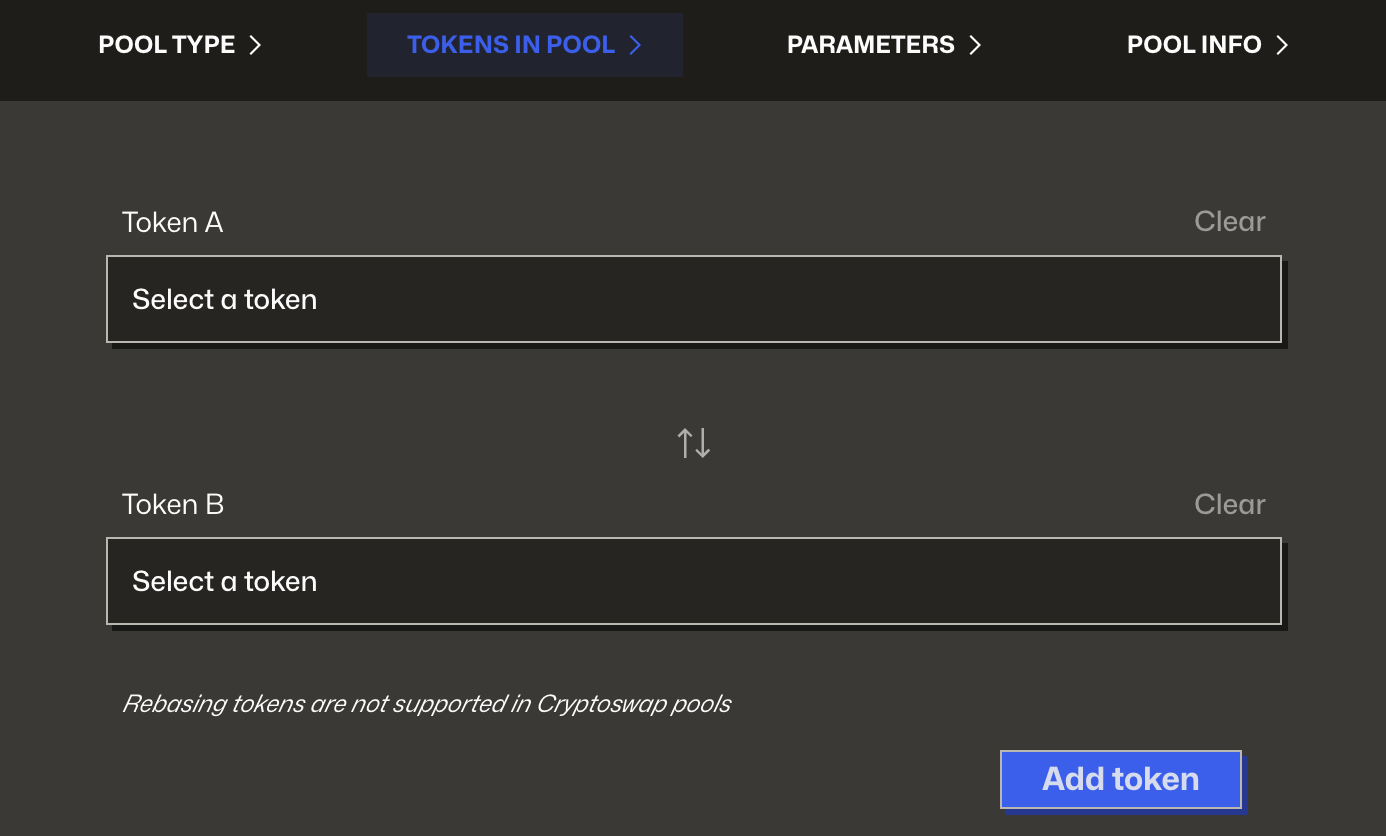Open the Token A token selector
Viewport: 1386px width, 836px height.
693,299
